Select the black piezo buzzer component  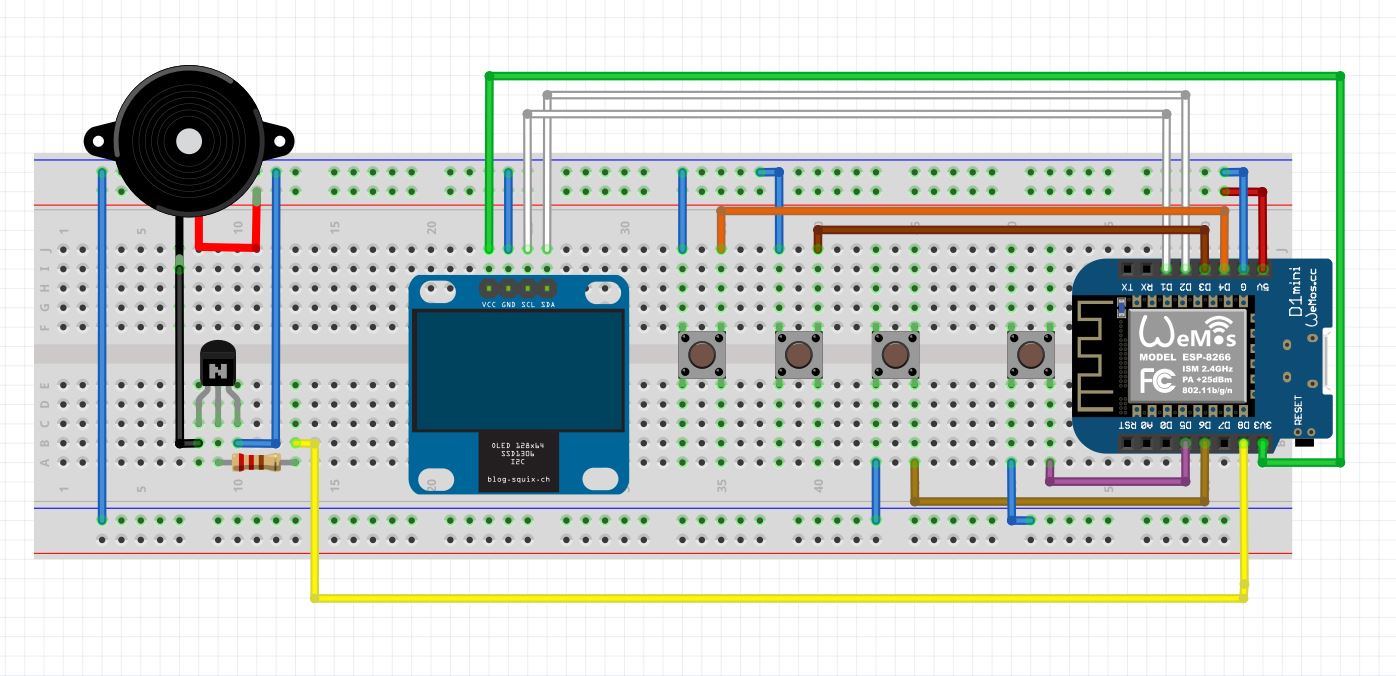pyautogui.click(x=188, y=139)
